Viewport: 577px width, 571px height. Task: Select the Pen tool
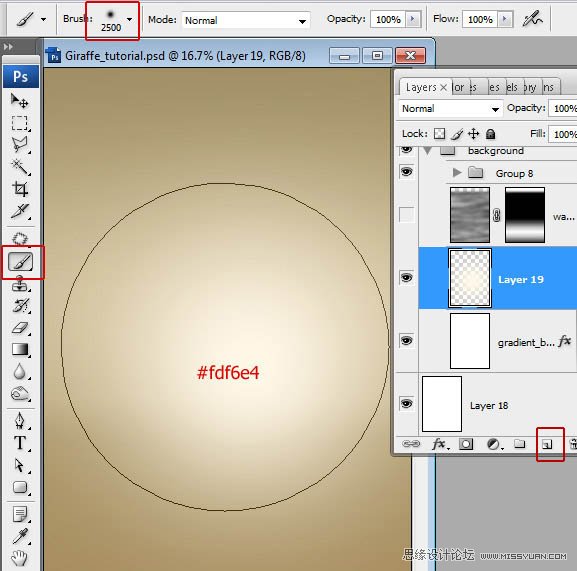coord(20,421)
